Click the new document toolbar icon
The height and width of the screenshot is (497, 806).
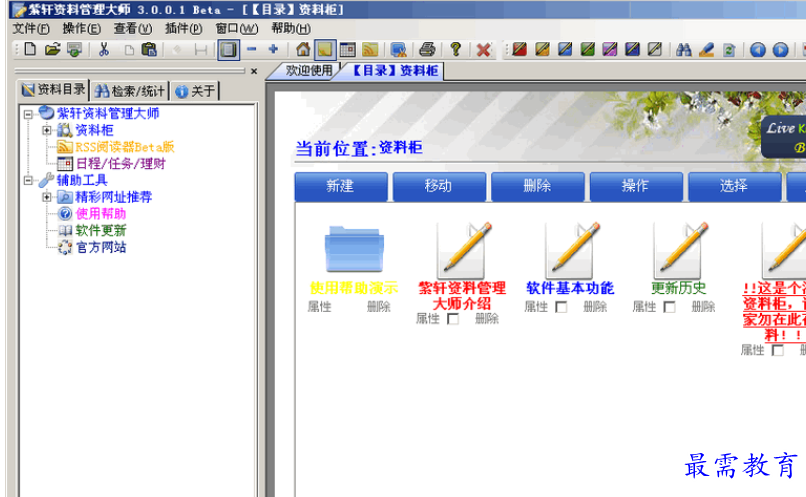pyautogui.click(x=30, y=49)
